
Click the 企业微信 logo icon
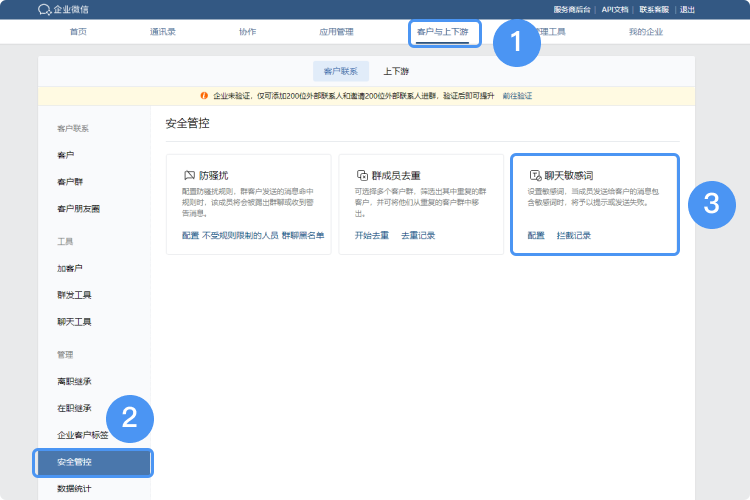(44, 9)
